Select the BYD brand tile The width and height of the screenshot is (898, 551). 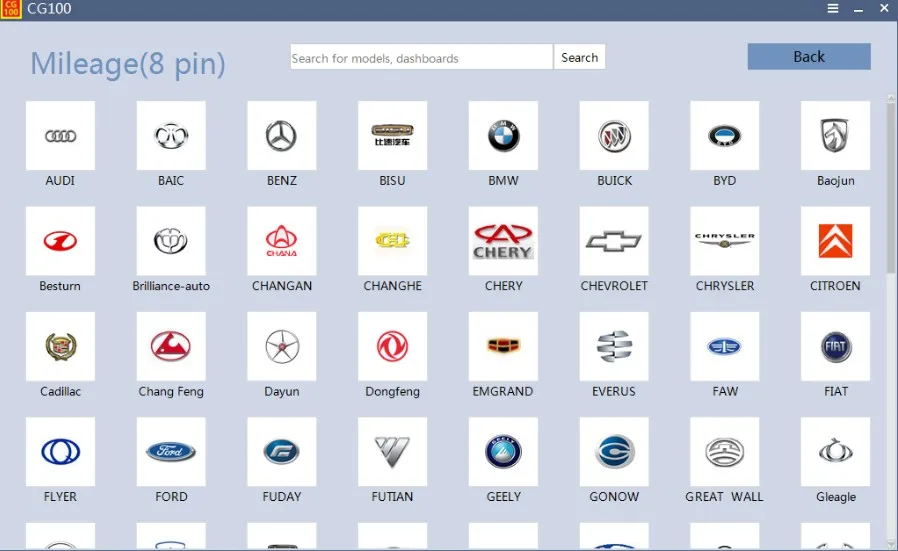pos(724,135)
